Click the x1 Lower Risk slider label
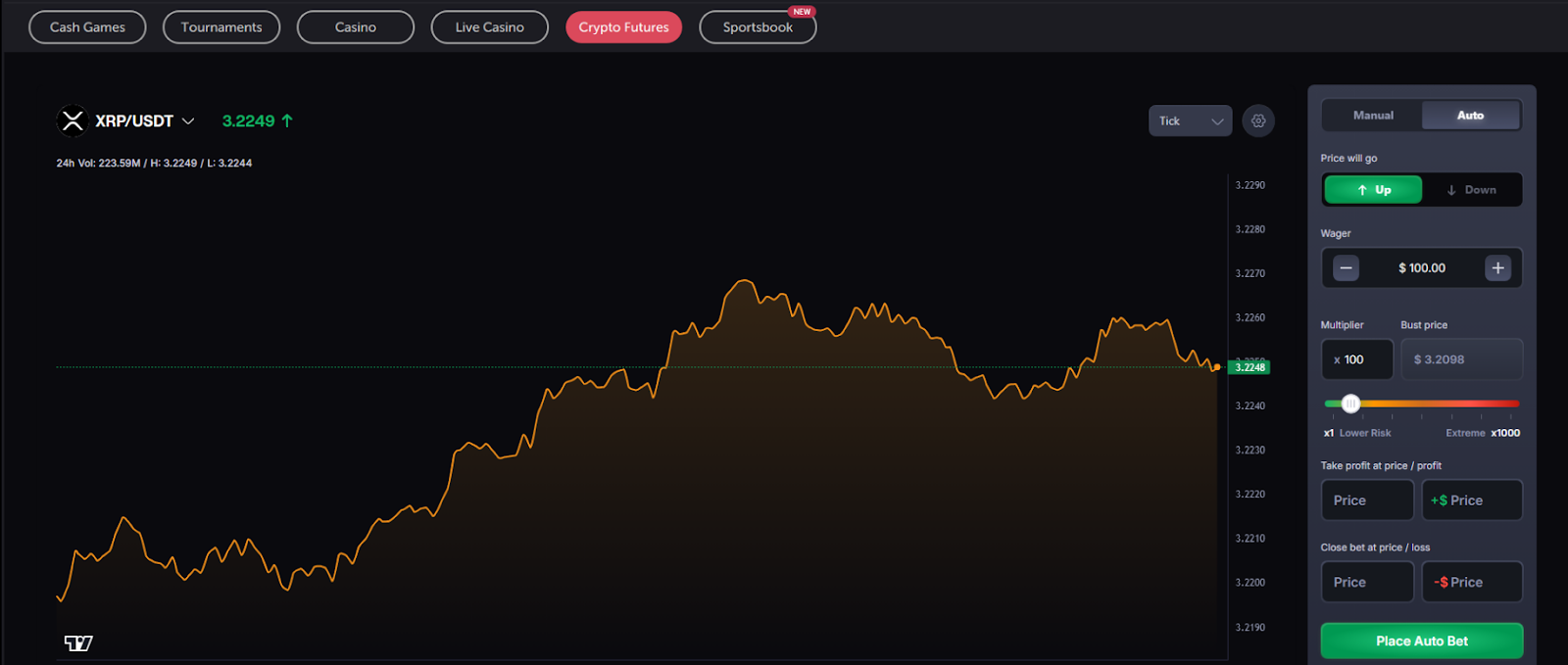The image size is (1568, 665). (x=1357, y=433)
